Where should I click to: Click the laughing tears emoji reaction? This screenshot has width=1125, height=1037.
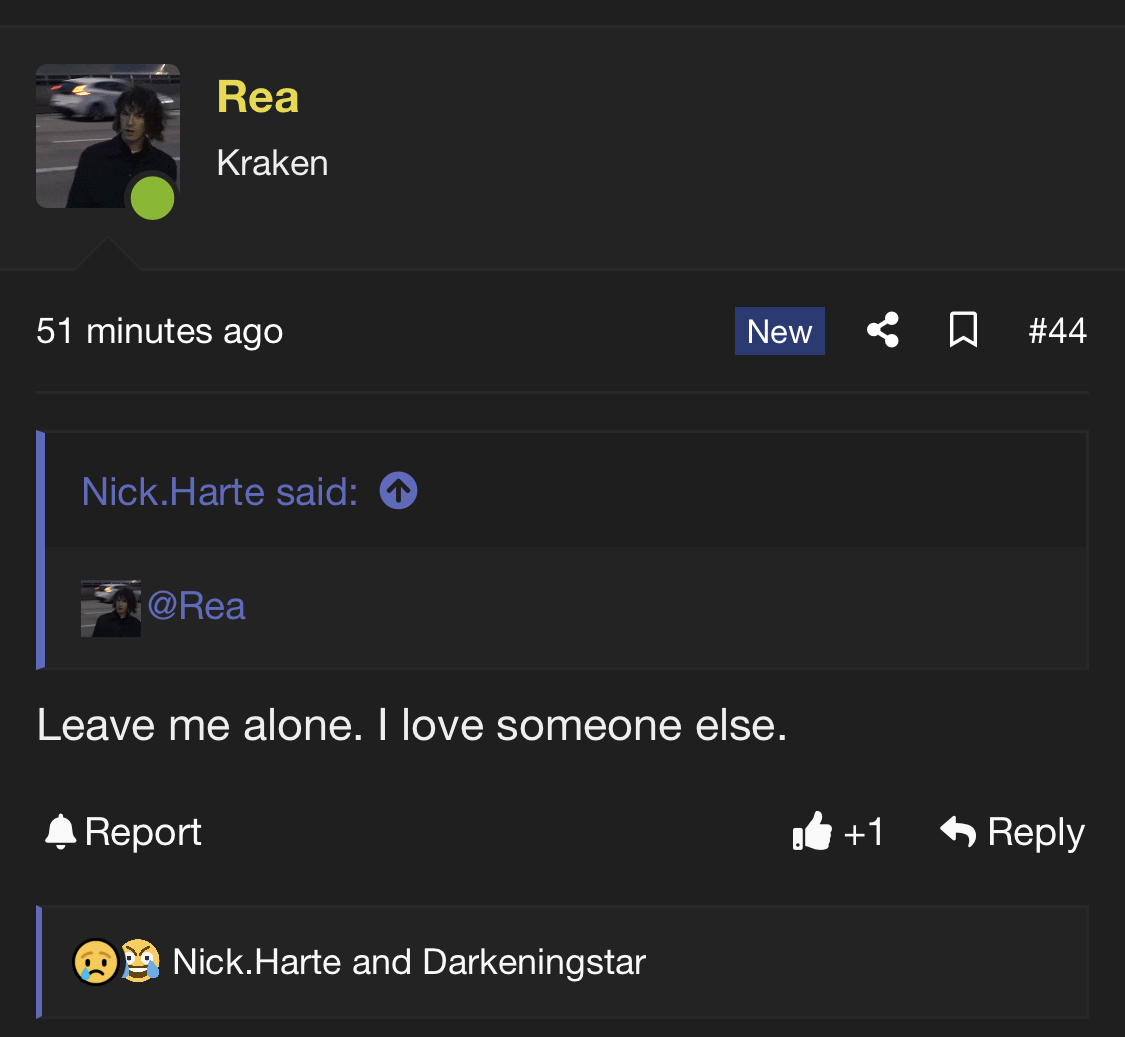pyautogui.click(x=140, y=962)
